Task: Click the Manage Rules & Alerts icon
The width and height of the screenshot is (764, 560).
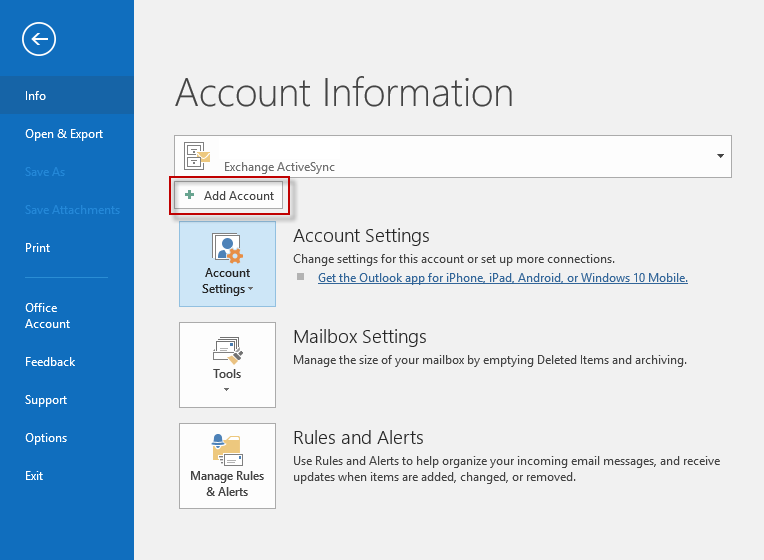Action: click(227, 449)
